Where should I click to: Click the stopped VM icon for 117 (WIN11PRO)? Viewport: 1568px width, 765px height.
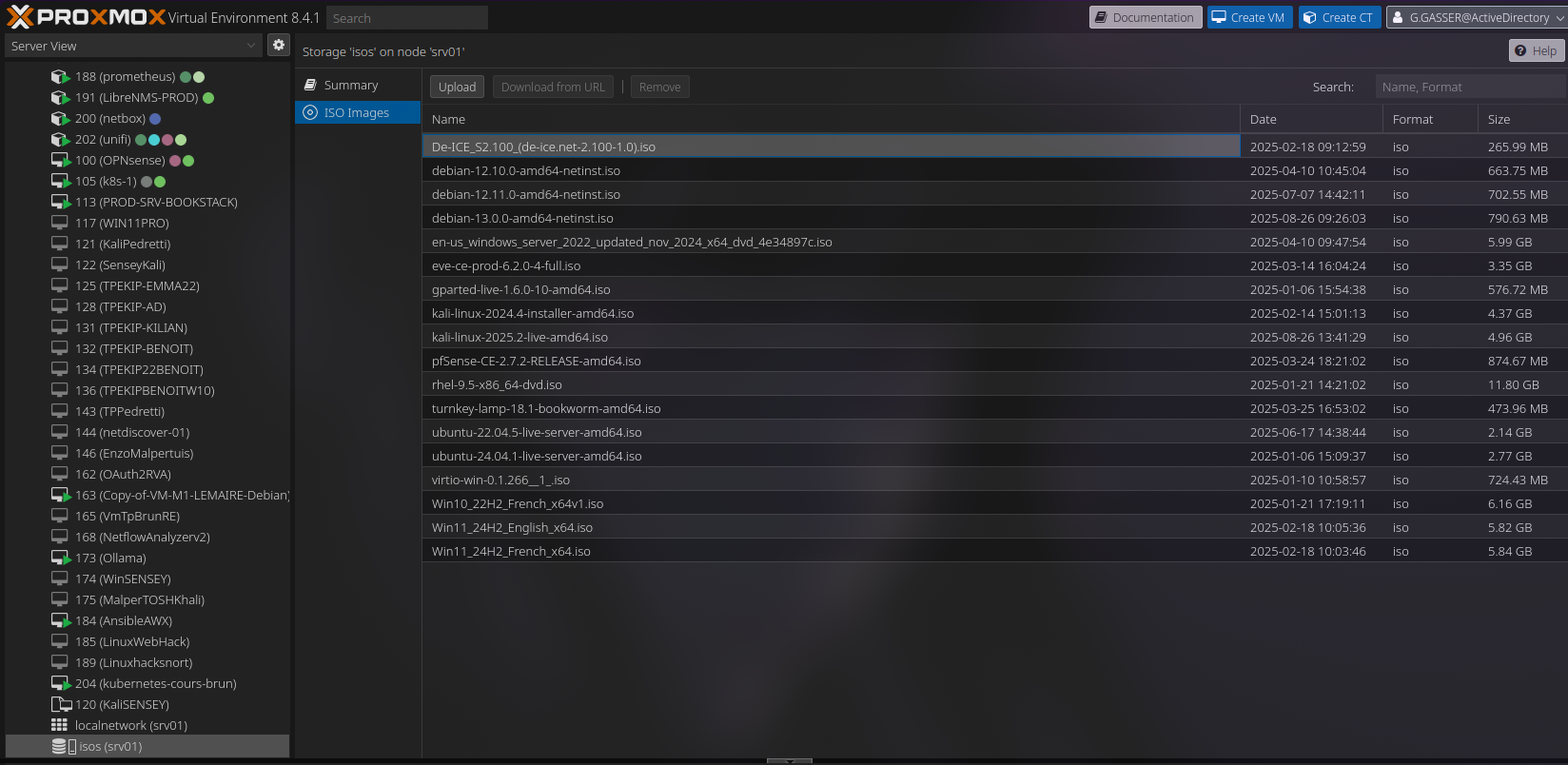tap(60, 224)
